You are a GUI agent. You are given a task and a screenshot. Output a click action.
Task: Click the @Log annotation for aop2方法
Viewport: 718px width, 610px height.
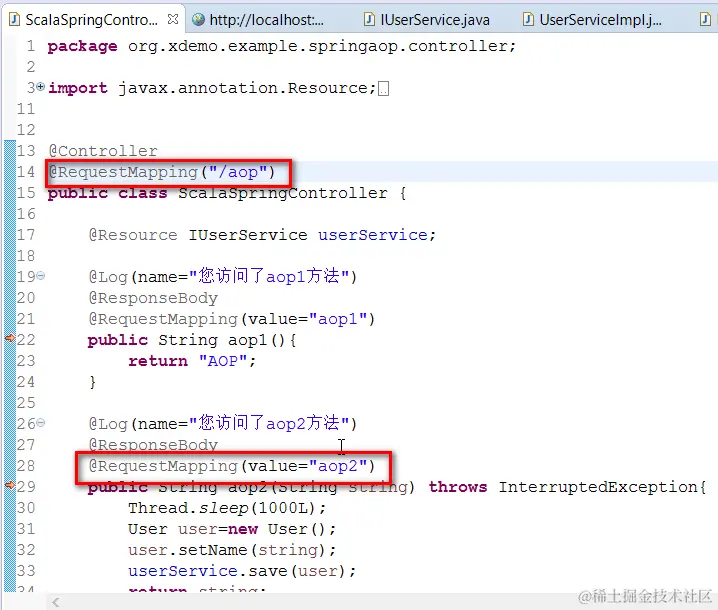(223, 424)
